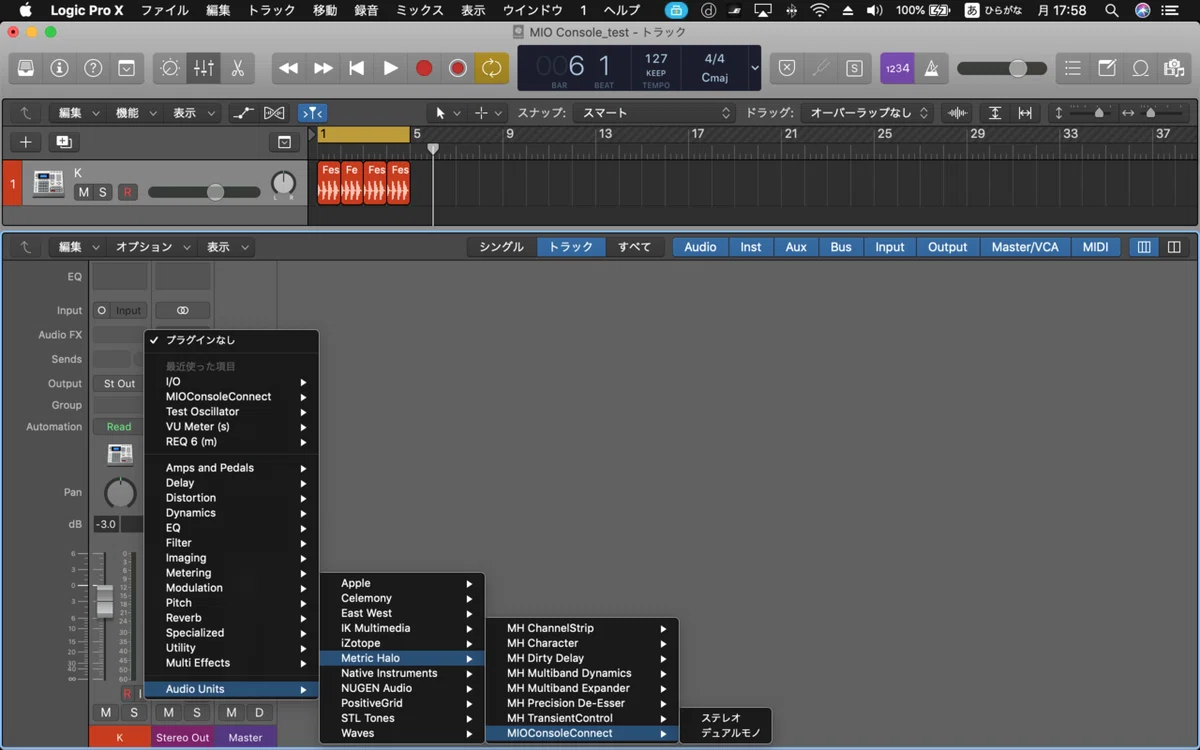Image resolution: width=1200 pixels, height=750 pixels.
Task: Toggle Cycle mode button
Action: click(x=491, y=68)
